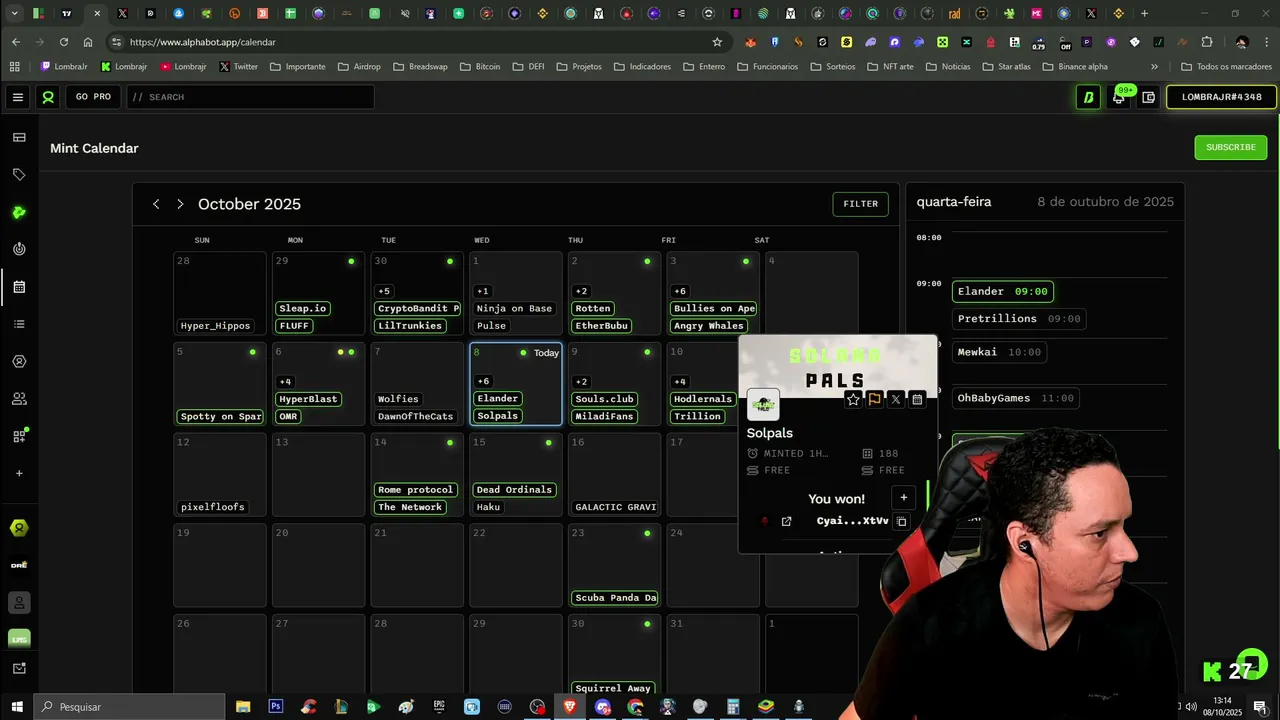Screen dimensions: 1280x720
Task: Select the yellow hexagon community avatar in sidebar
Action: [x=19, y=528]
